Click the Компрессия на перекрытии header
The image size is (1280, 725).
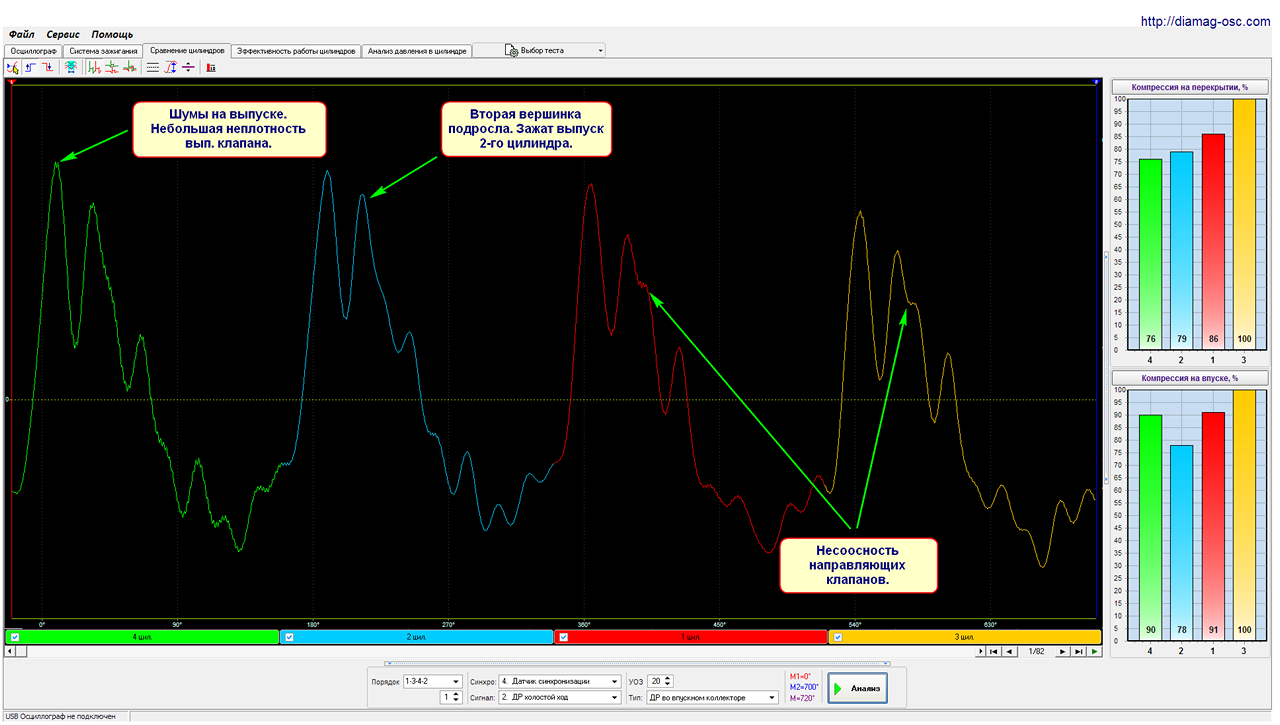pos(1188,87)
